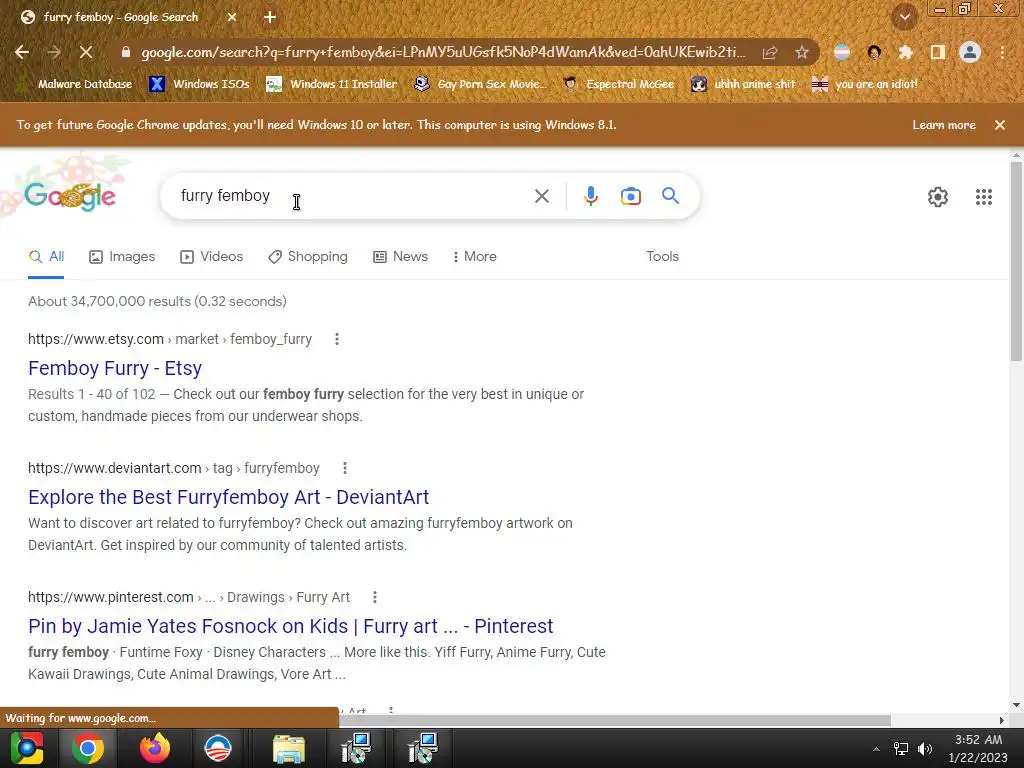Search by image with the camera icon
This screenshot has height=768, width=1024.
pyautogui.click(x=631, y=196)
